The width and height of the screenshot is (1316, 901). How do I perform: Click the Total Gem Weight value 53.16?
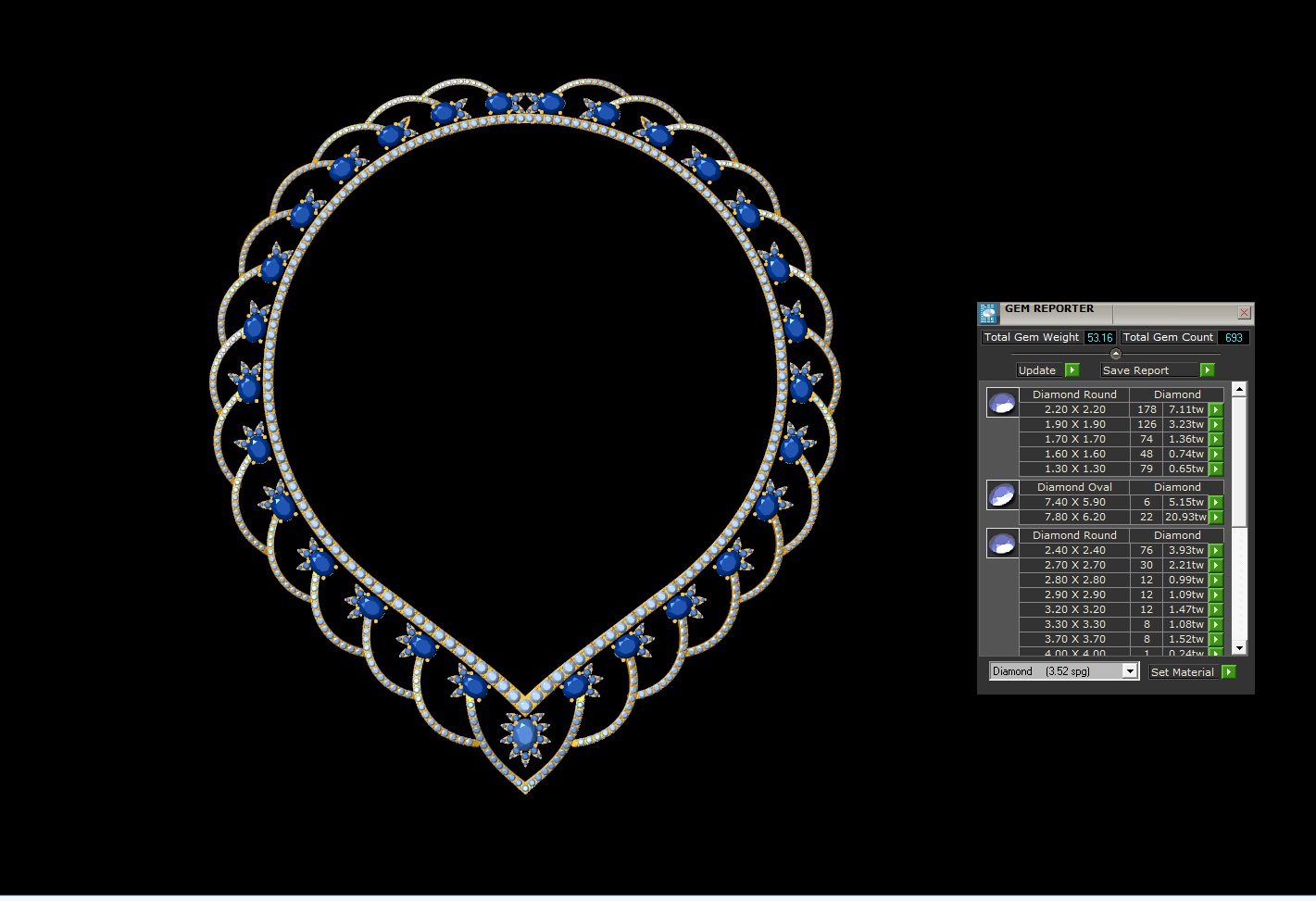pos(1100,338)
